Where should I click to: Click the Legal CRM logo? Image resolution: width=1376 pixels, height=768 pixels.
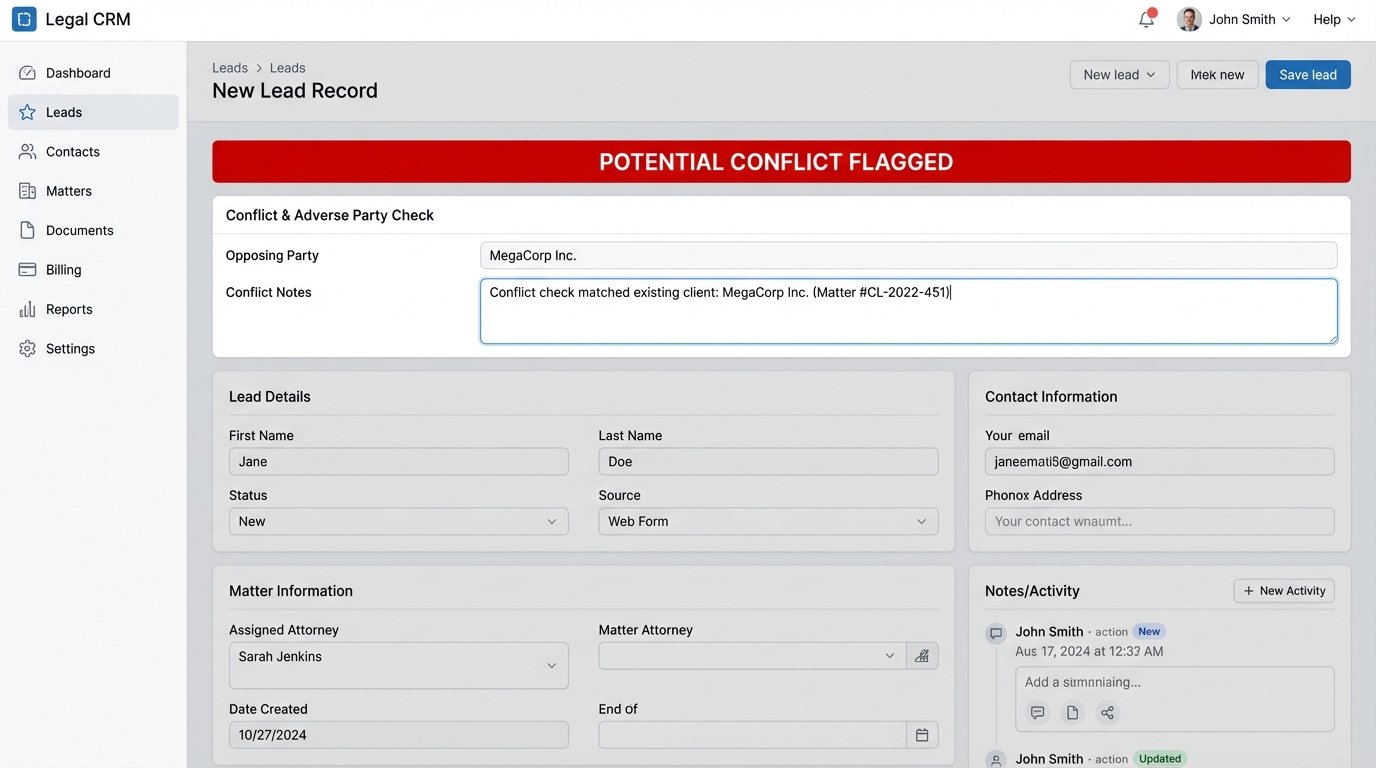tap(24, 18)
